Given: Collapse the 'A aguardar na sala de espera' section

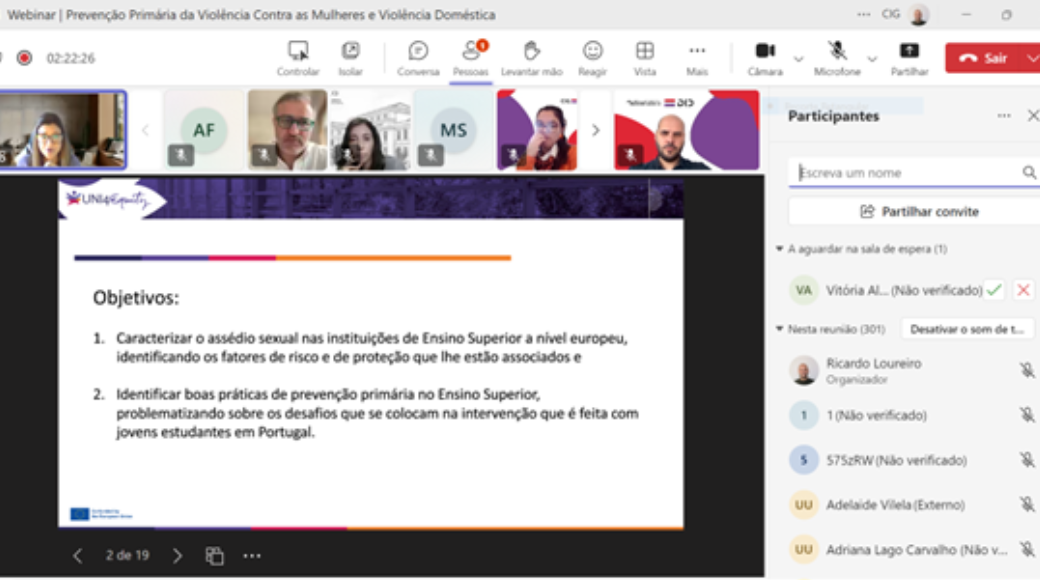Looking at the screenshot, I should point(780,249).
